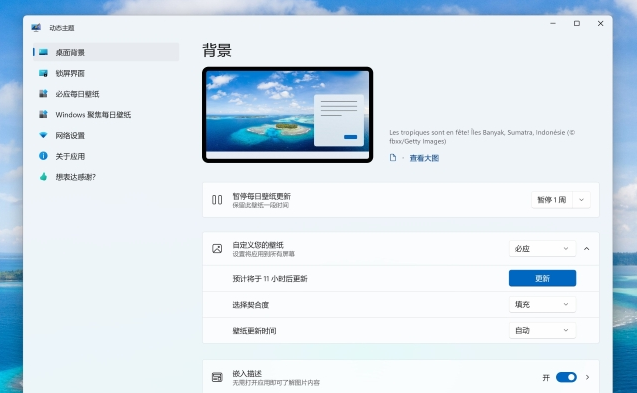This screenshot has height=393, width=637.
Task: Click the 选择契合度 label
Action: (x=251, y=305)
